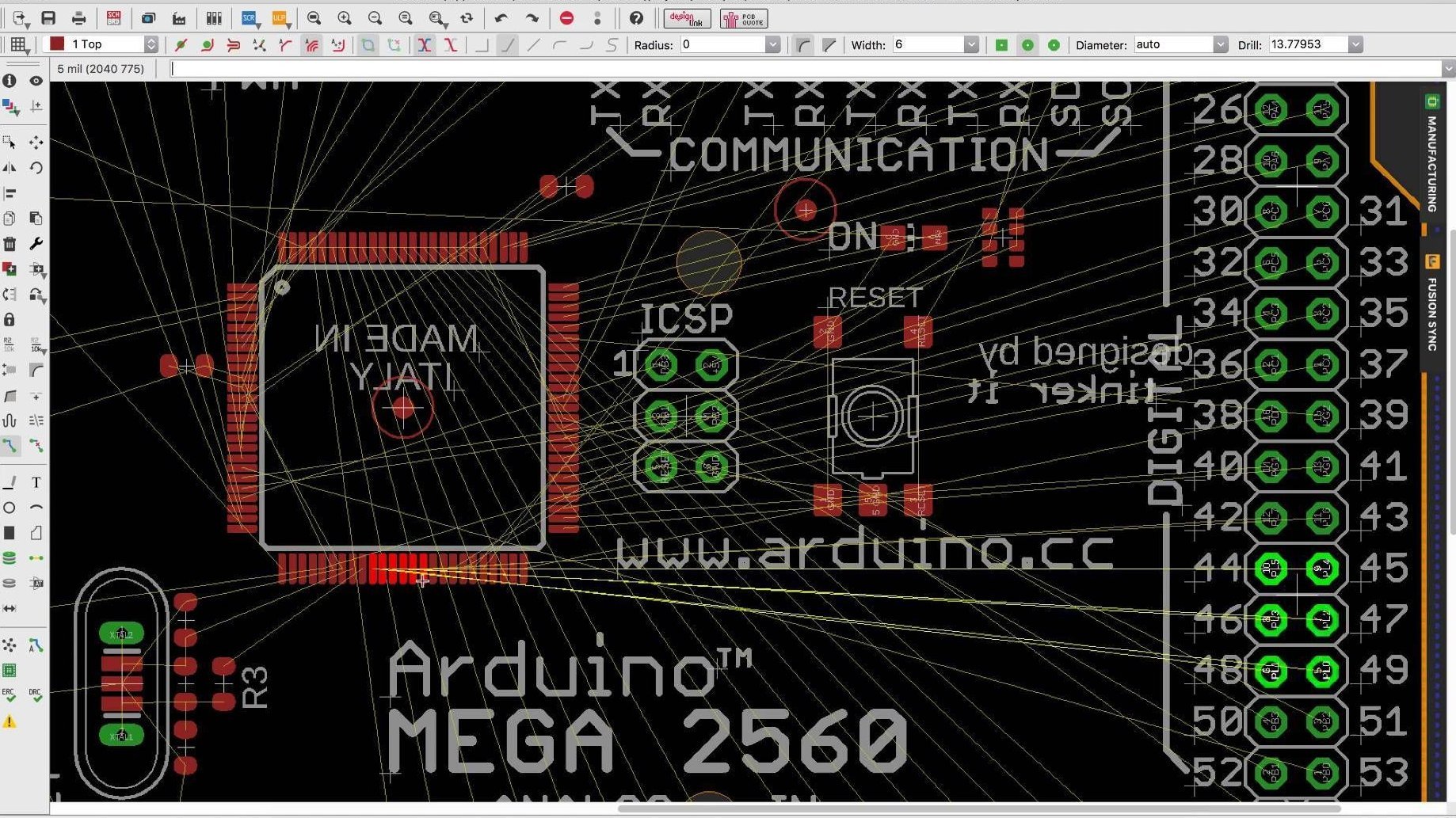Select the right-angle wire bend style

[x=482, y=44]
